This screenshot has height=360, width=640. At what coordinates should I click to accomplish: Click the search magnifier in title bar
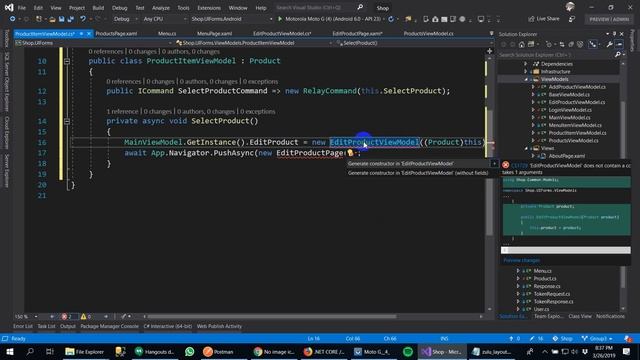(x=360, y=7)
